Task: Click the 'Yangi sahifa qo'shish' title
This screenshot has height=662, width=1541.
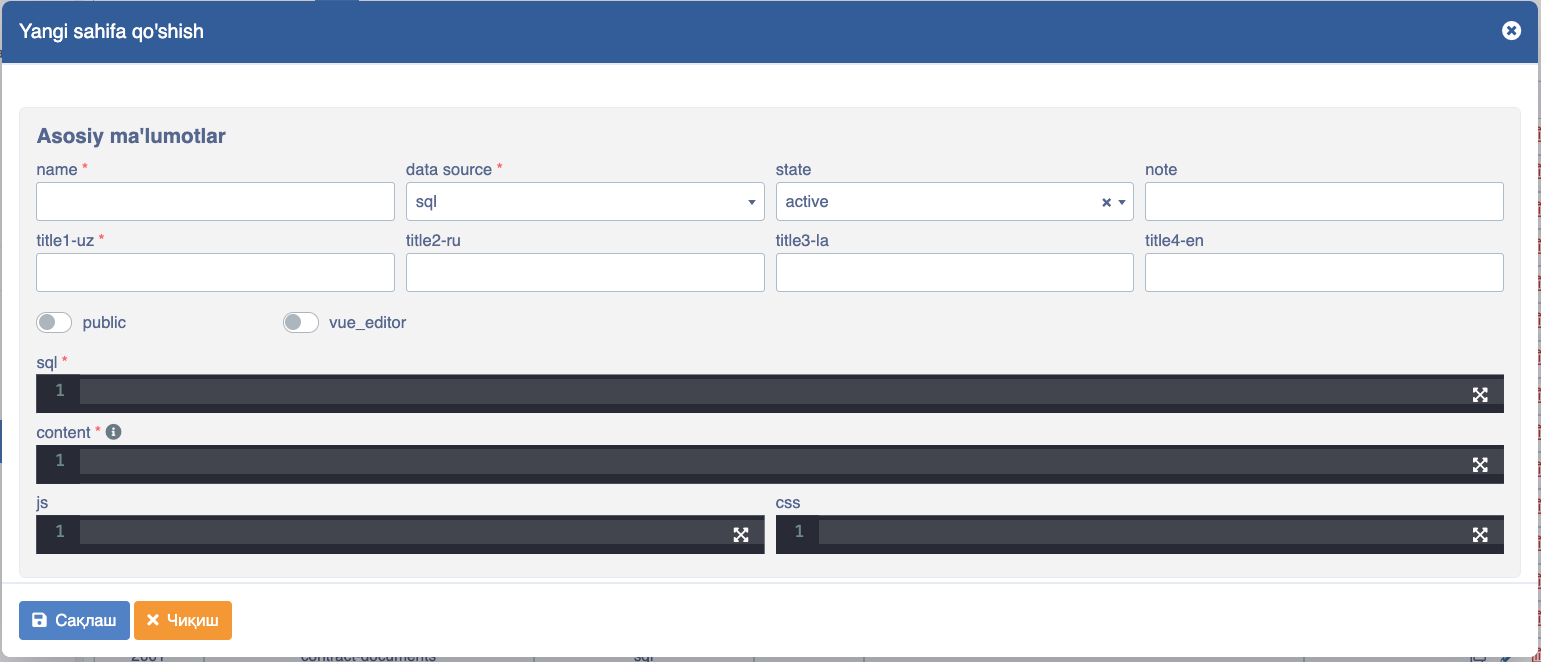Action: click(112, 31)
